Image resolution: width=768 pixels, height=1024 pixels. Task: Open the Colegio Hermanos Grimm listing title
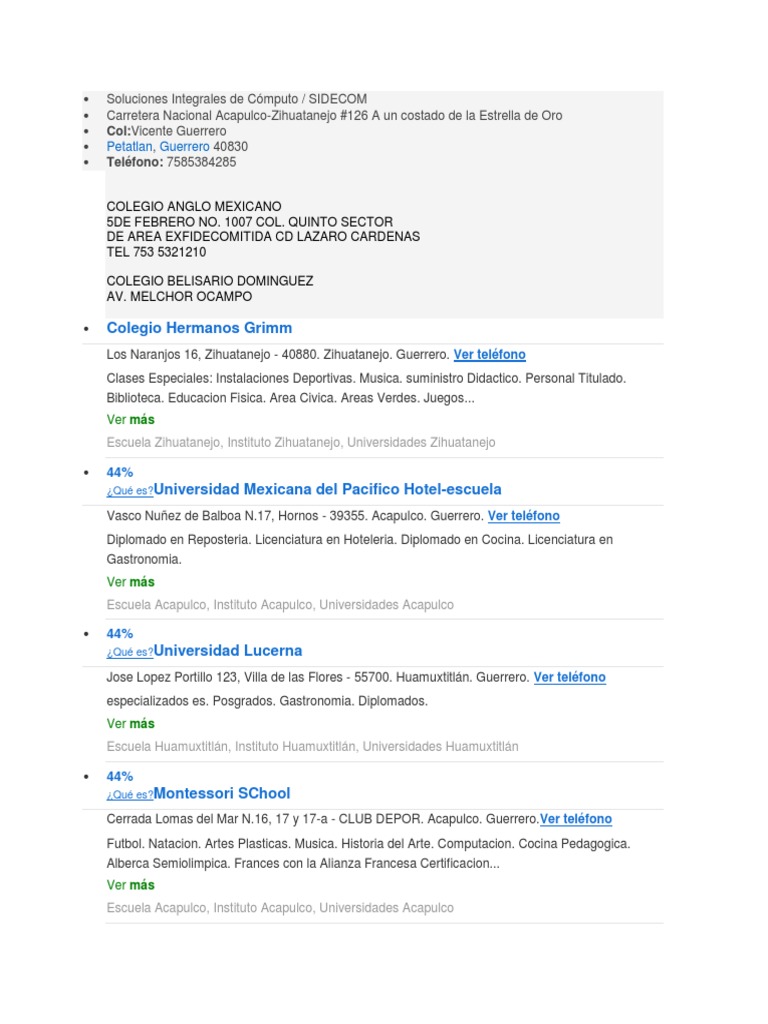pos(199,328)
